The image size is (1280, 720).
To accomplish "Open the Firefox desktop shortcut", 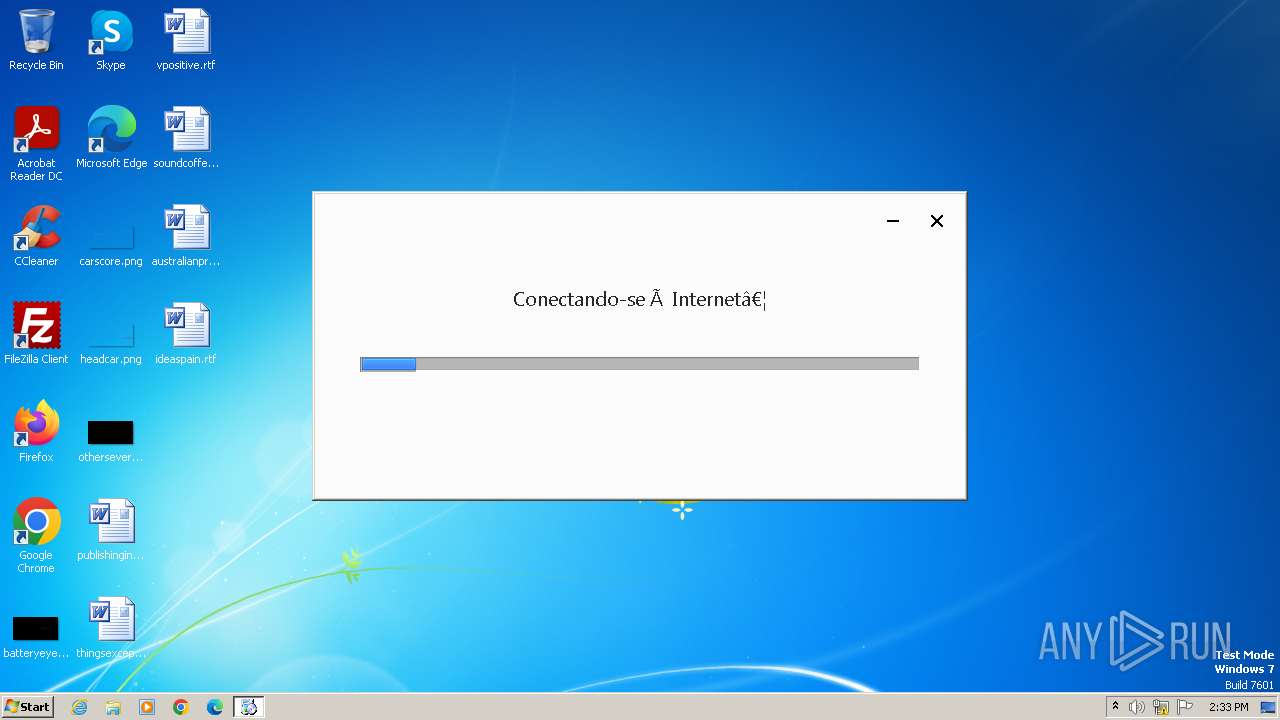I will [36, 432].
